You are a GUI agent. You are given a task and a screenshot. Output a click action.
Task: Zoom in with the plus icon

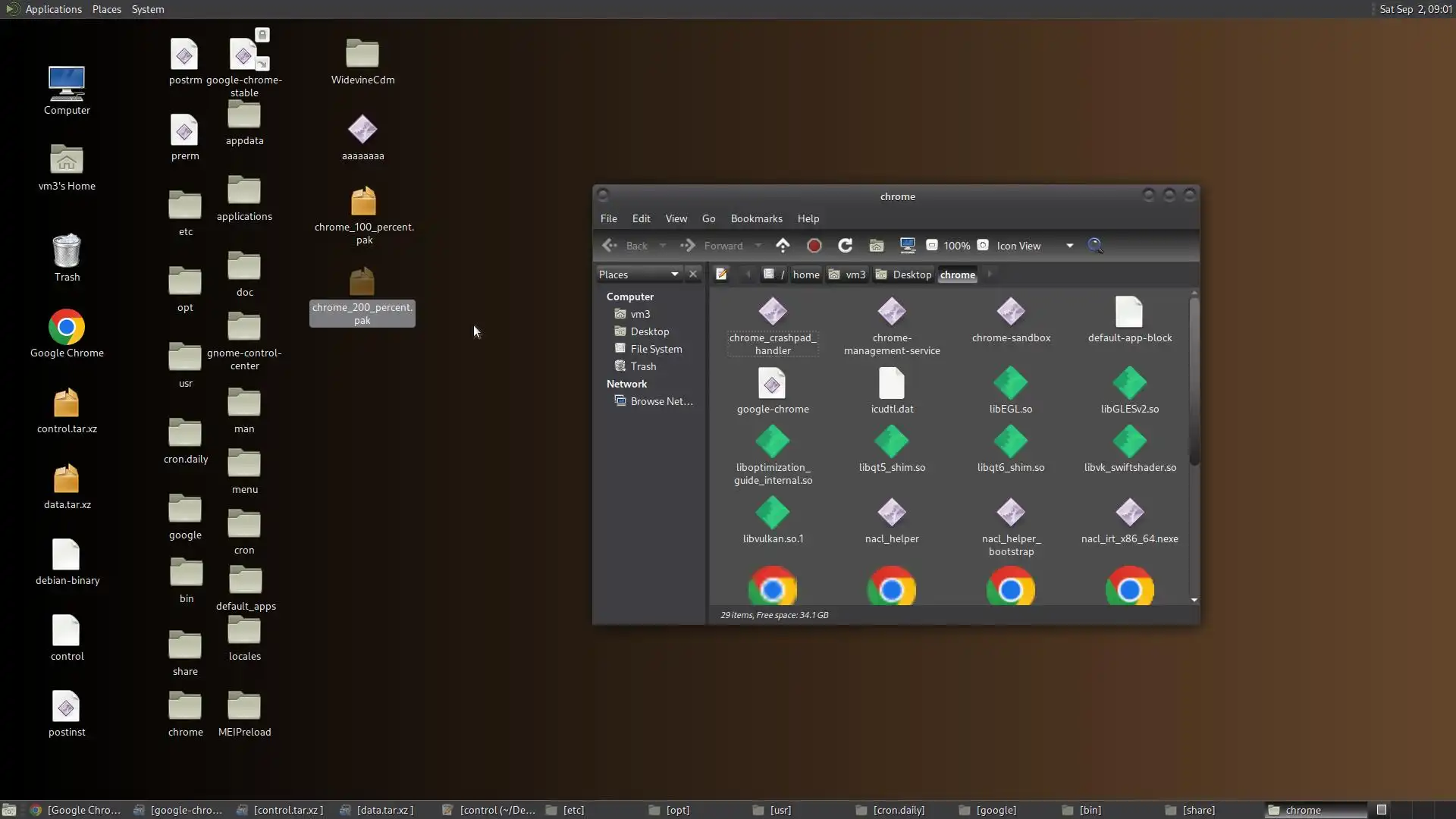pyautogui.click(x=983, y=245)
